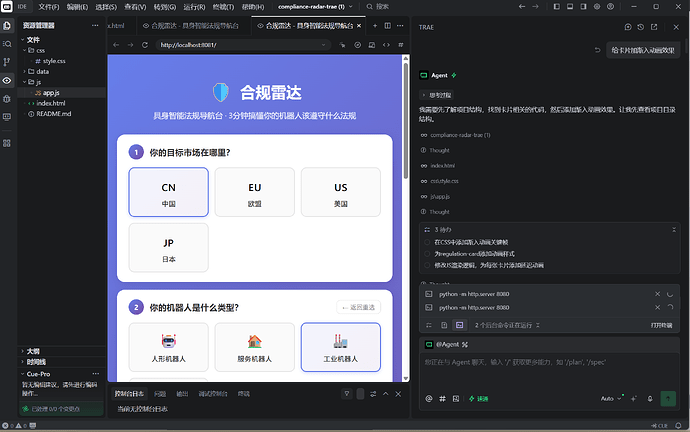Collapse the js folder in the file tree

coord(25,82)
